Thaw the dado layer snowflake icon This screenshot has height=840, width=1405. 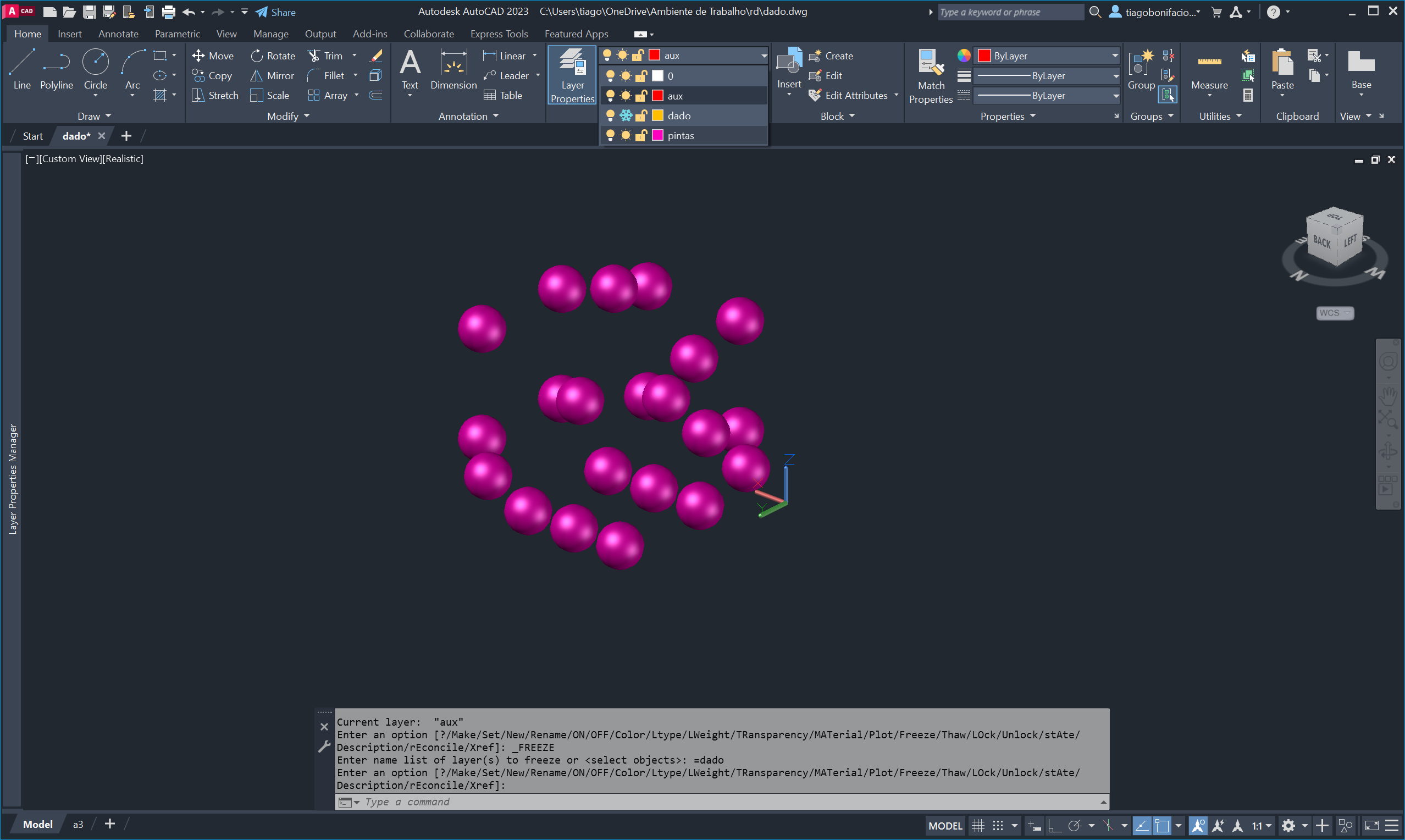pos(626,115)
